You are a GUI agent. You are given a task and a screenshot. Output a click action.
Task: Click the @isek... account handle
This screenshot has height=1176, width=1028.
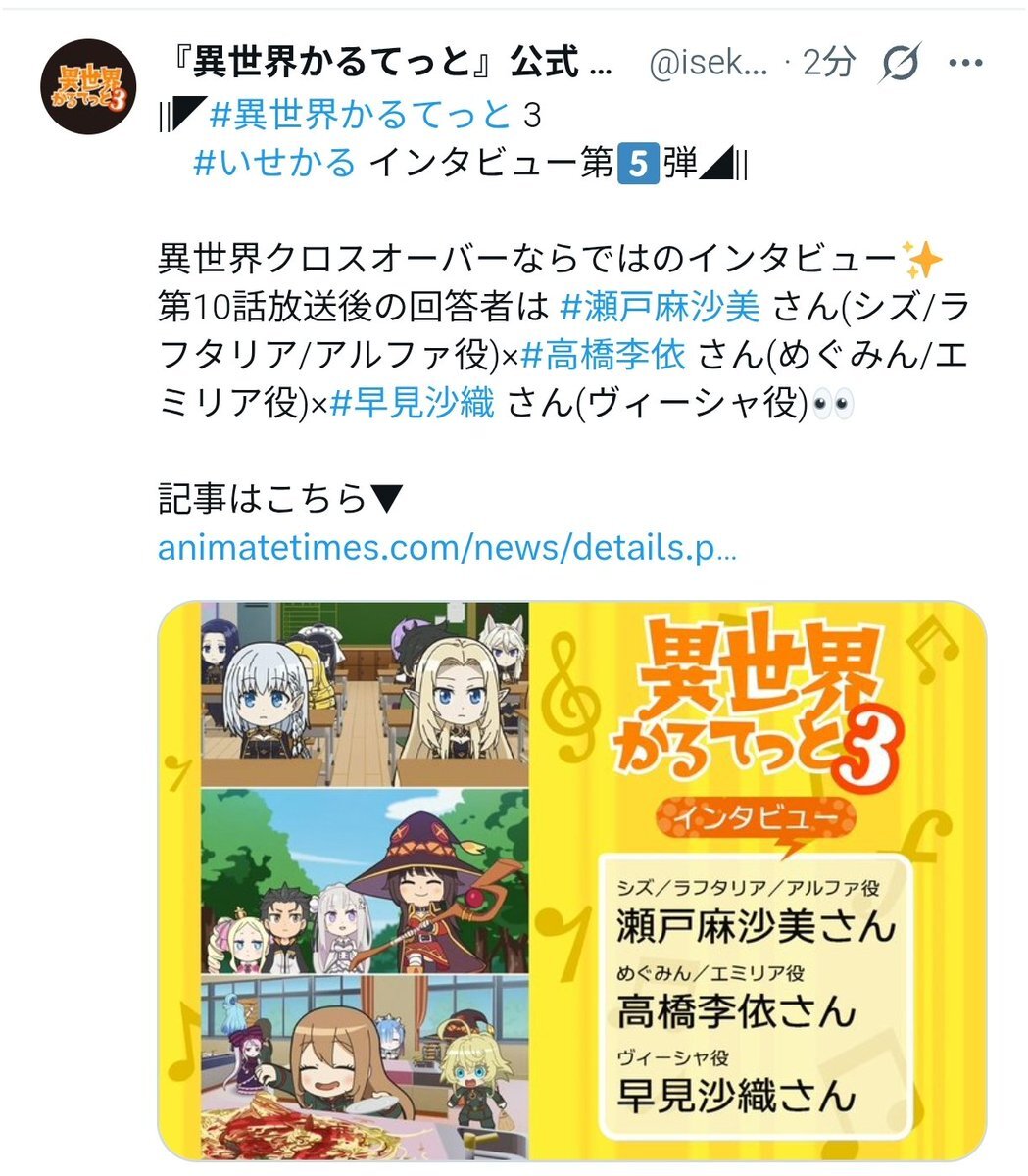pyautogui.click(x=712, y=66)
